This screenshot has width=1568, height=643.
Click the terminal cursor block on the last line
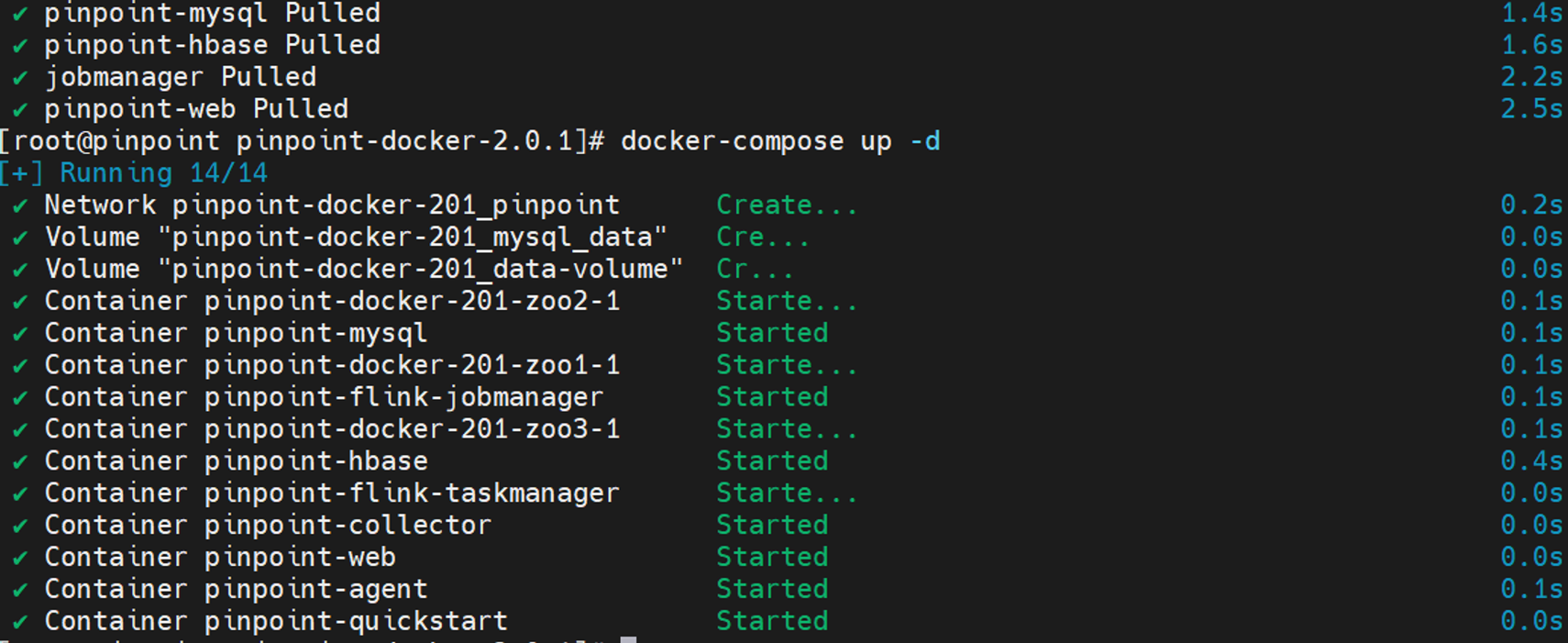pos(628,638)
